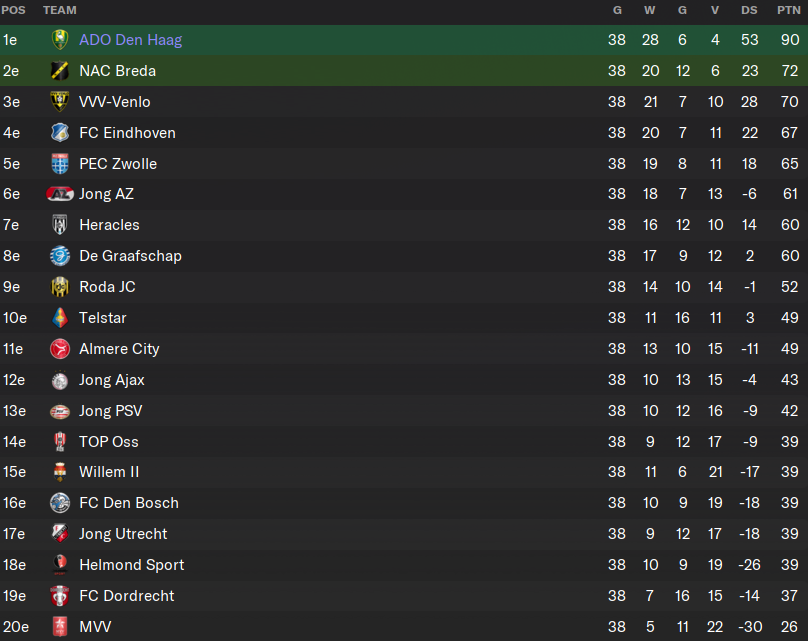Click the TEAM column header
Screen dimensions: 808x641
(x=60, y=10)
